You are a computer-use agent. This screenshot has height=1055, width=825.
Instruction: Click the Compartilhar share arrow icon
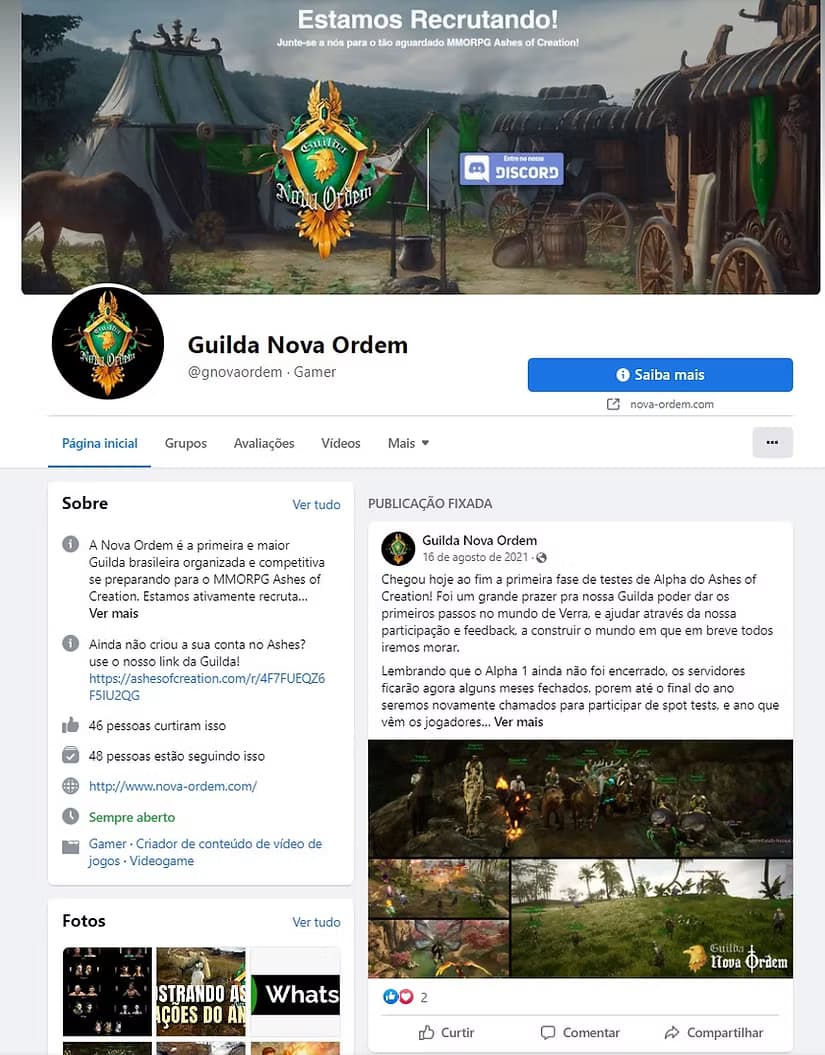click(672, 1032)
